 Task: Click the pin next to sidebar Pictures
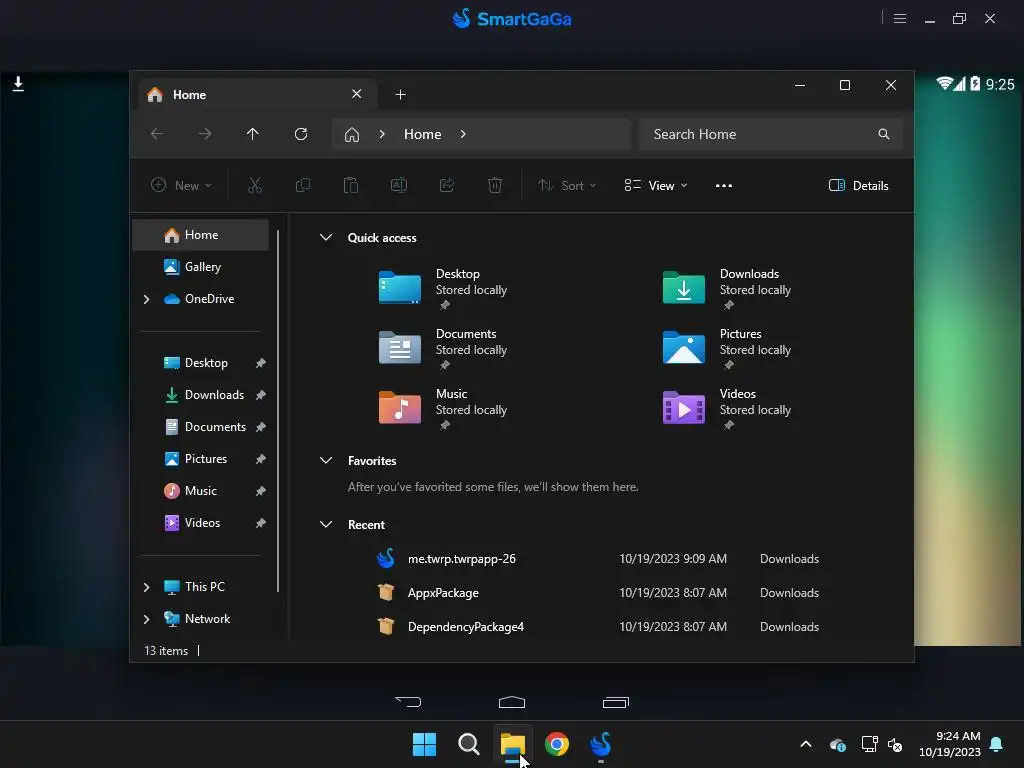[261, 458]
